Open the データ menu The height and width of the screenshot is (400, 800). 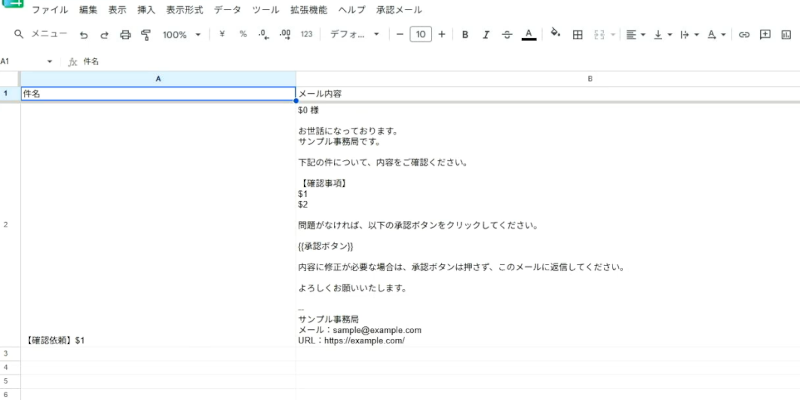tap(228, 10)
